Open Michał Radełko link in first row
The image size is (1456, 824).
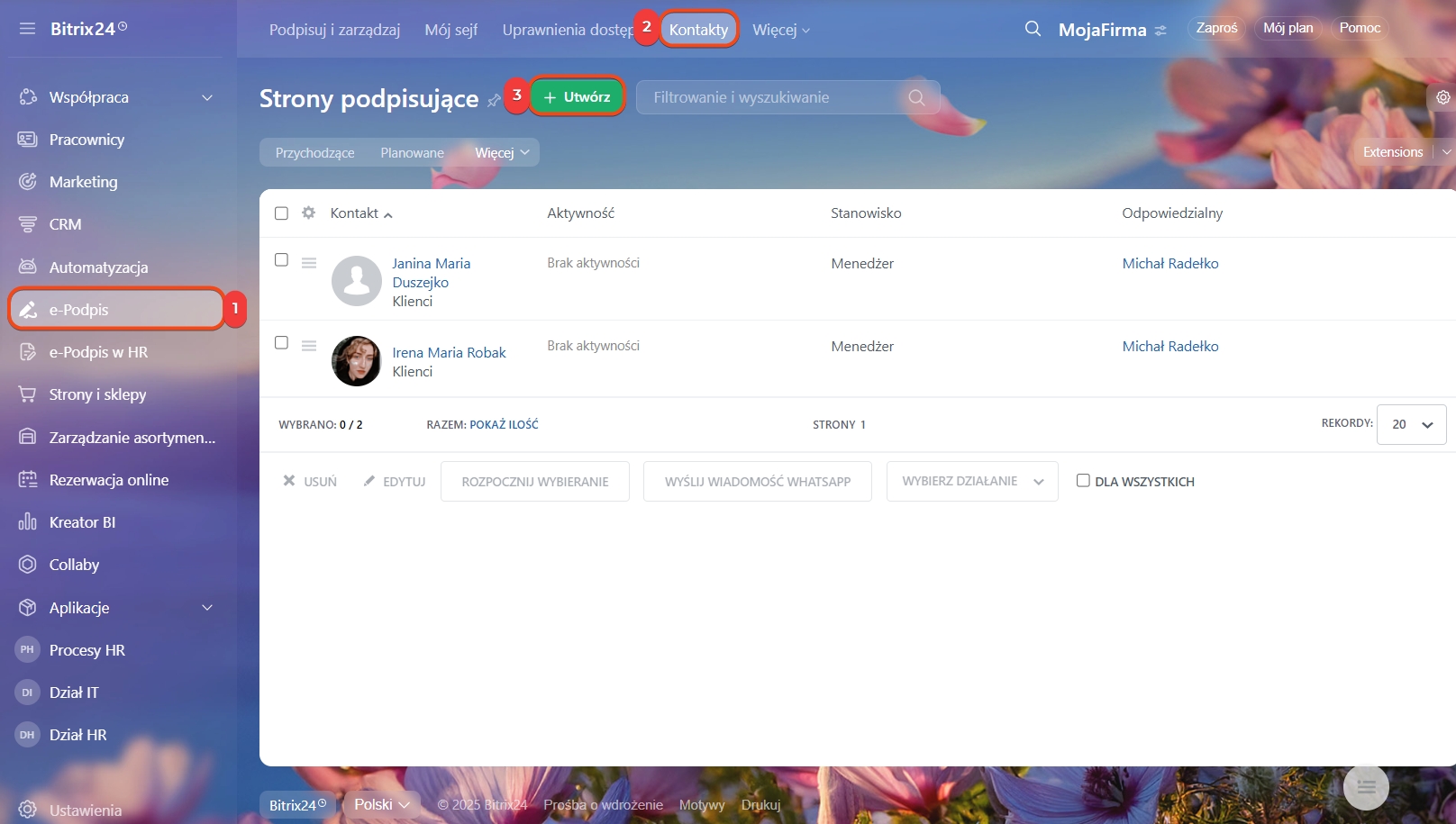[x=1169, y=263]
